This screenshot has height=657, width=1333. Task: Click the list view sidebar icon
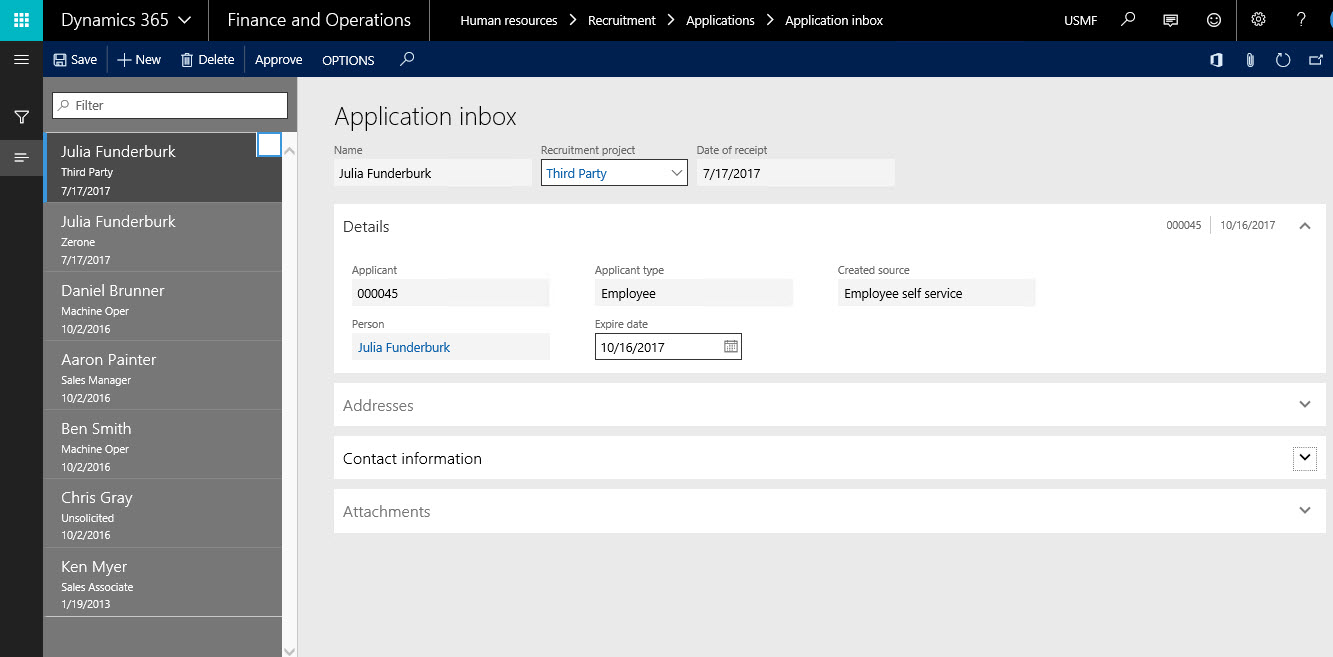[21, 158]
